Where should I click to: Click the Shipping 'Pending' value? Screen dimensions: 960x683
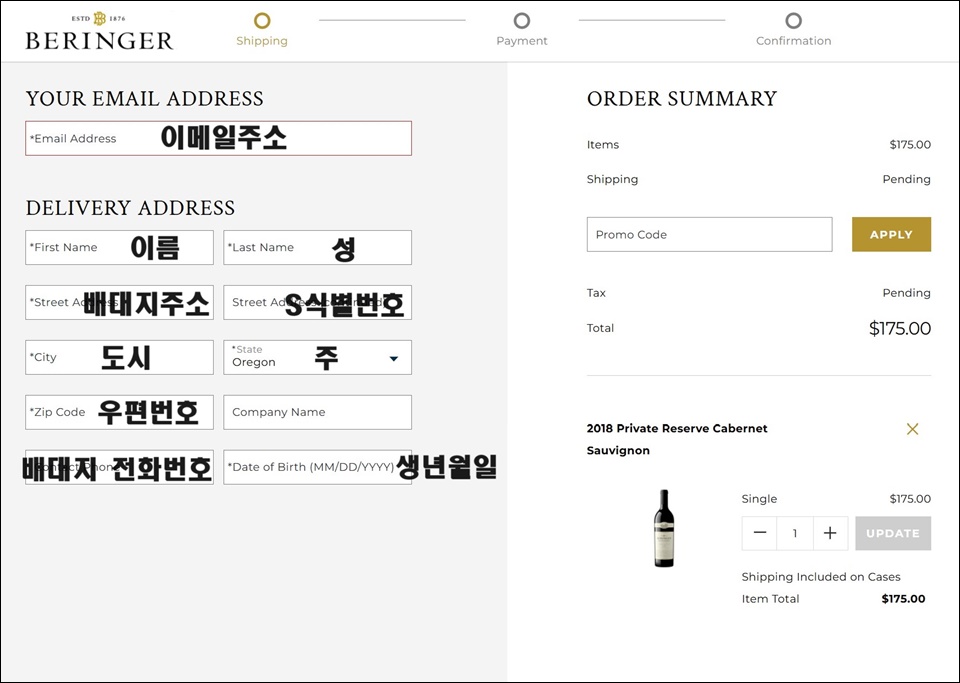coord(906,179)
